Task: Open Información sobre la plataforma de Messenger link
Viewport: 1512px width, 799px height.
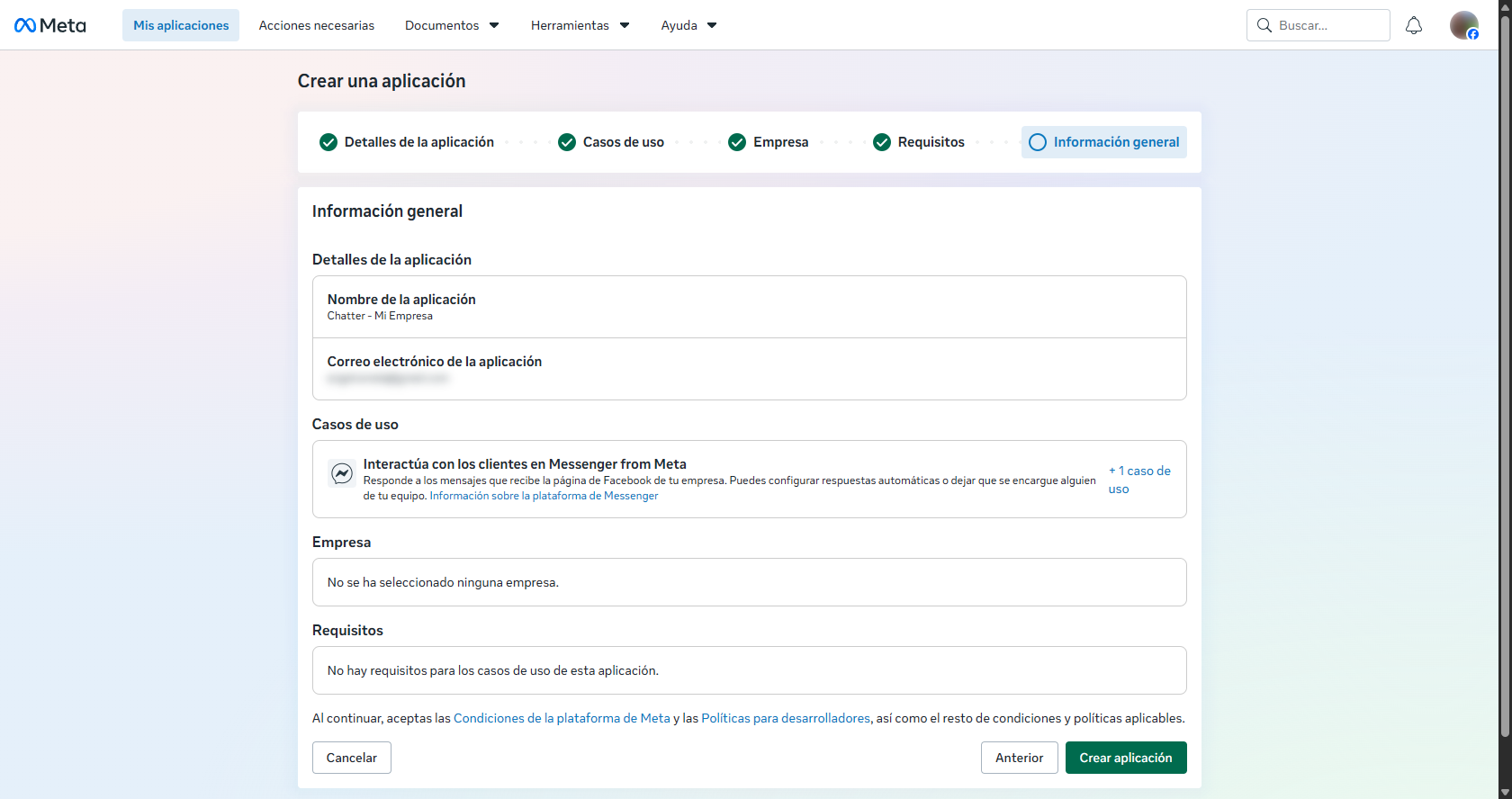Action: point(544,496)
